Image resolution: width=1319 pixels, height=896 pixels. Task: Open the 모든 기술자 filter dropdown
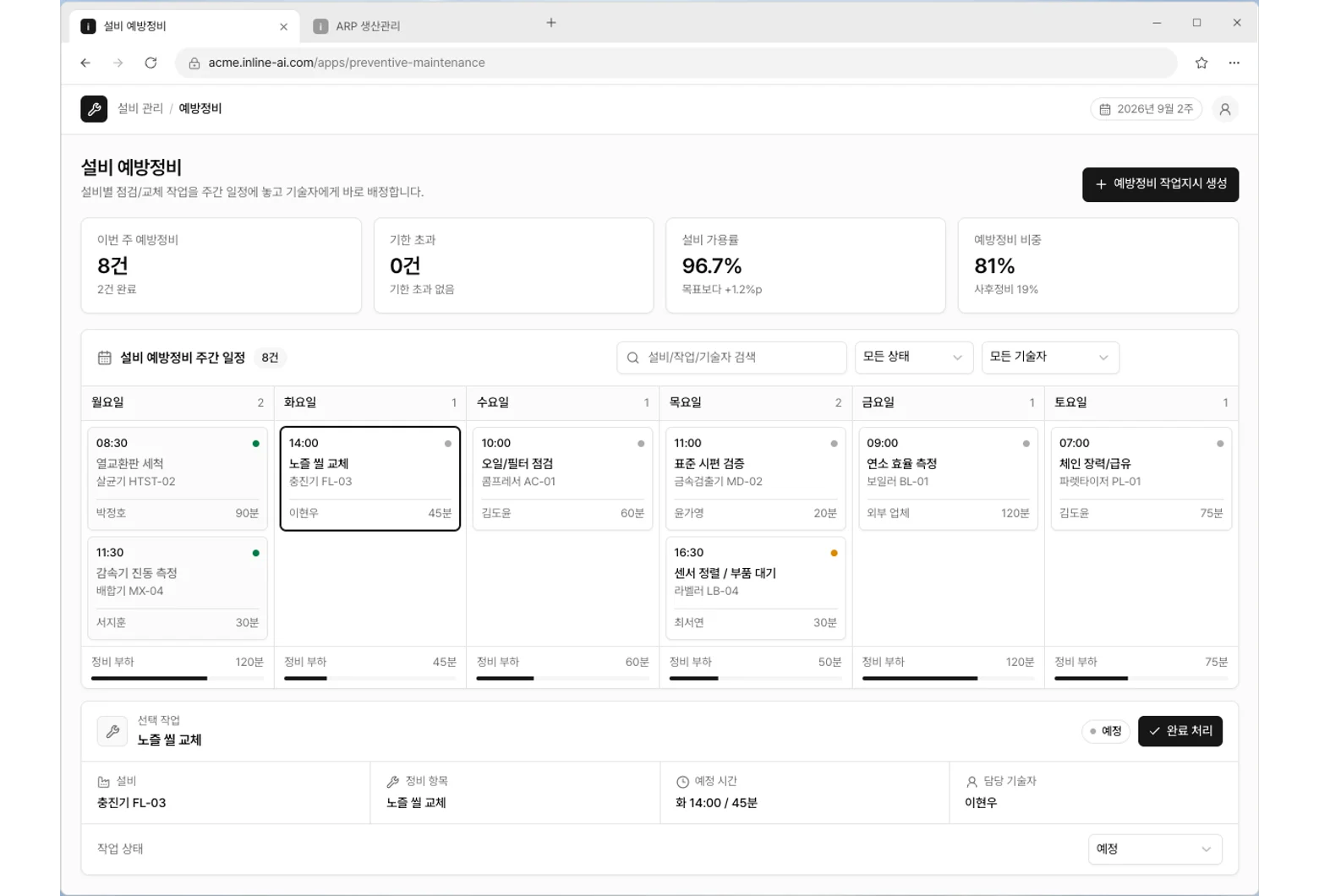point(1049,358)
